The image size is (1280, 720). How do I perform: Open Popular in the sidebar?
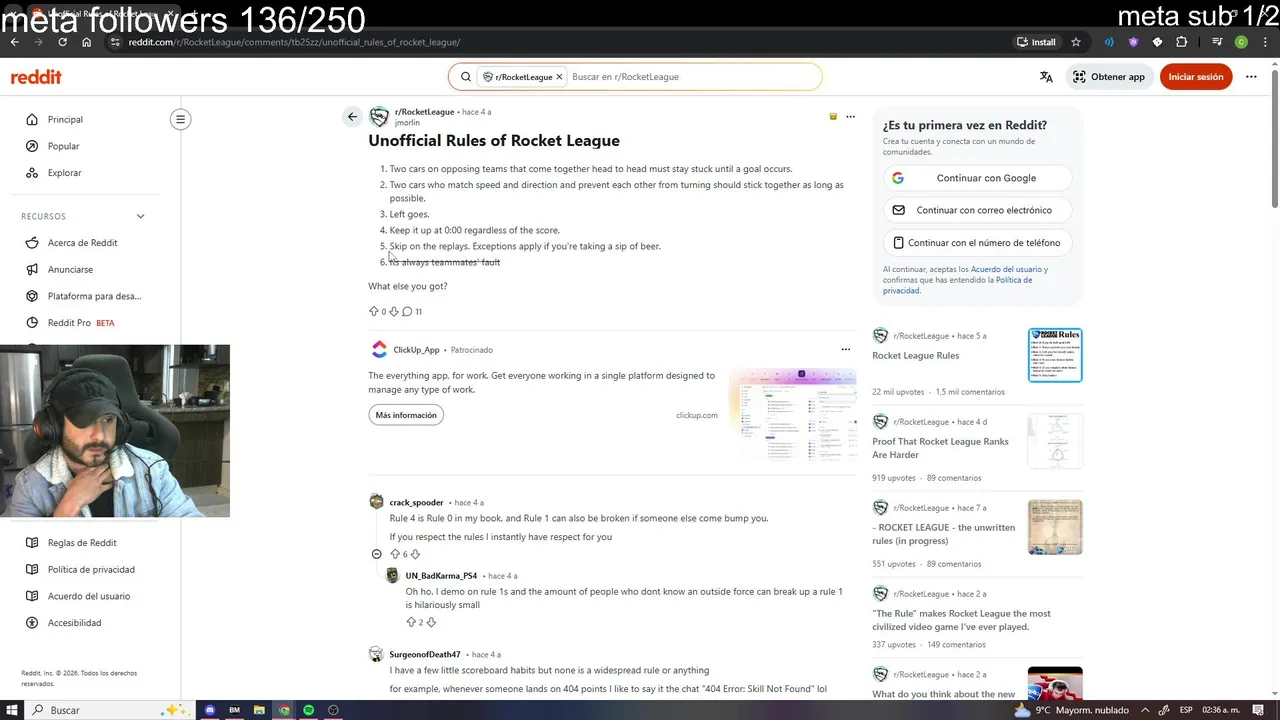(63, 146)
